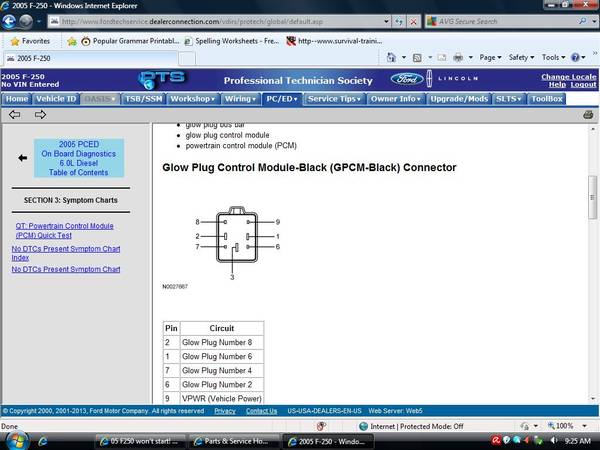Click the Read Mail toolbar icon

tap(442, 57)
